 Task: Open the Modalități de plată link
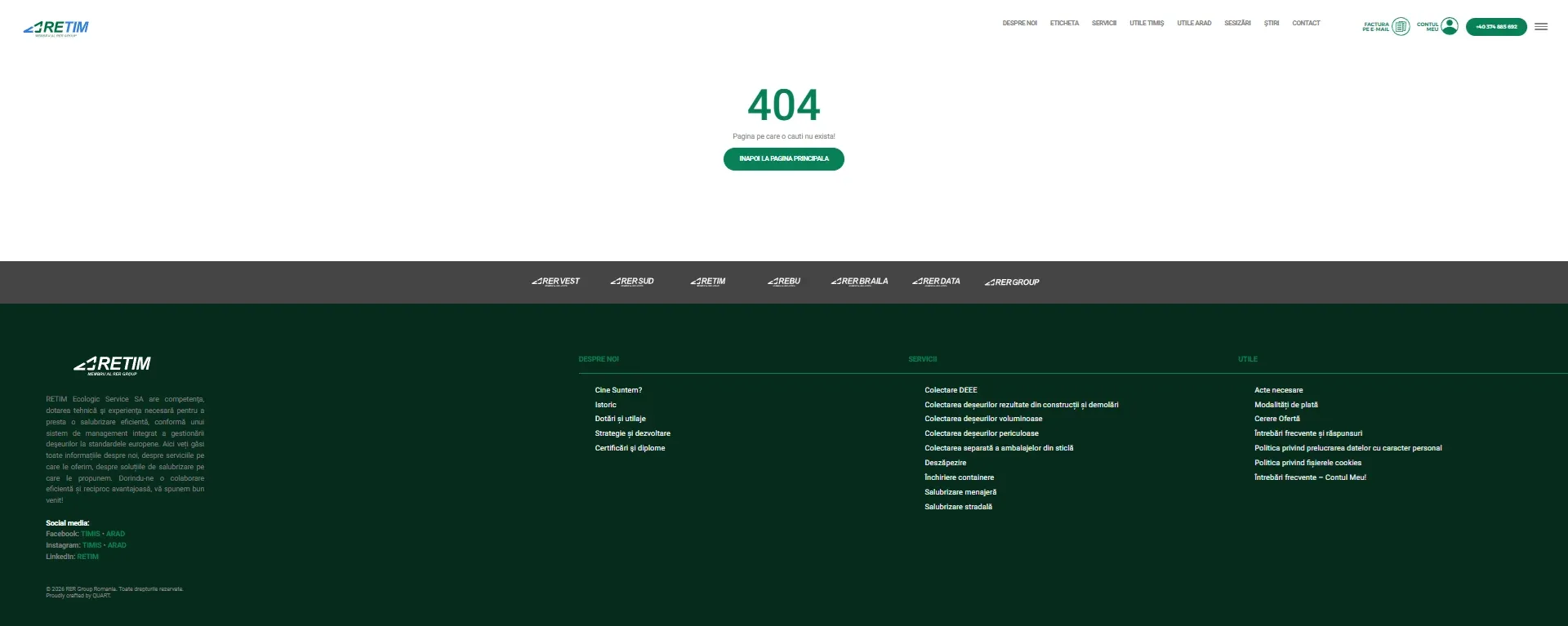coord(1286,405)
